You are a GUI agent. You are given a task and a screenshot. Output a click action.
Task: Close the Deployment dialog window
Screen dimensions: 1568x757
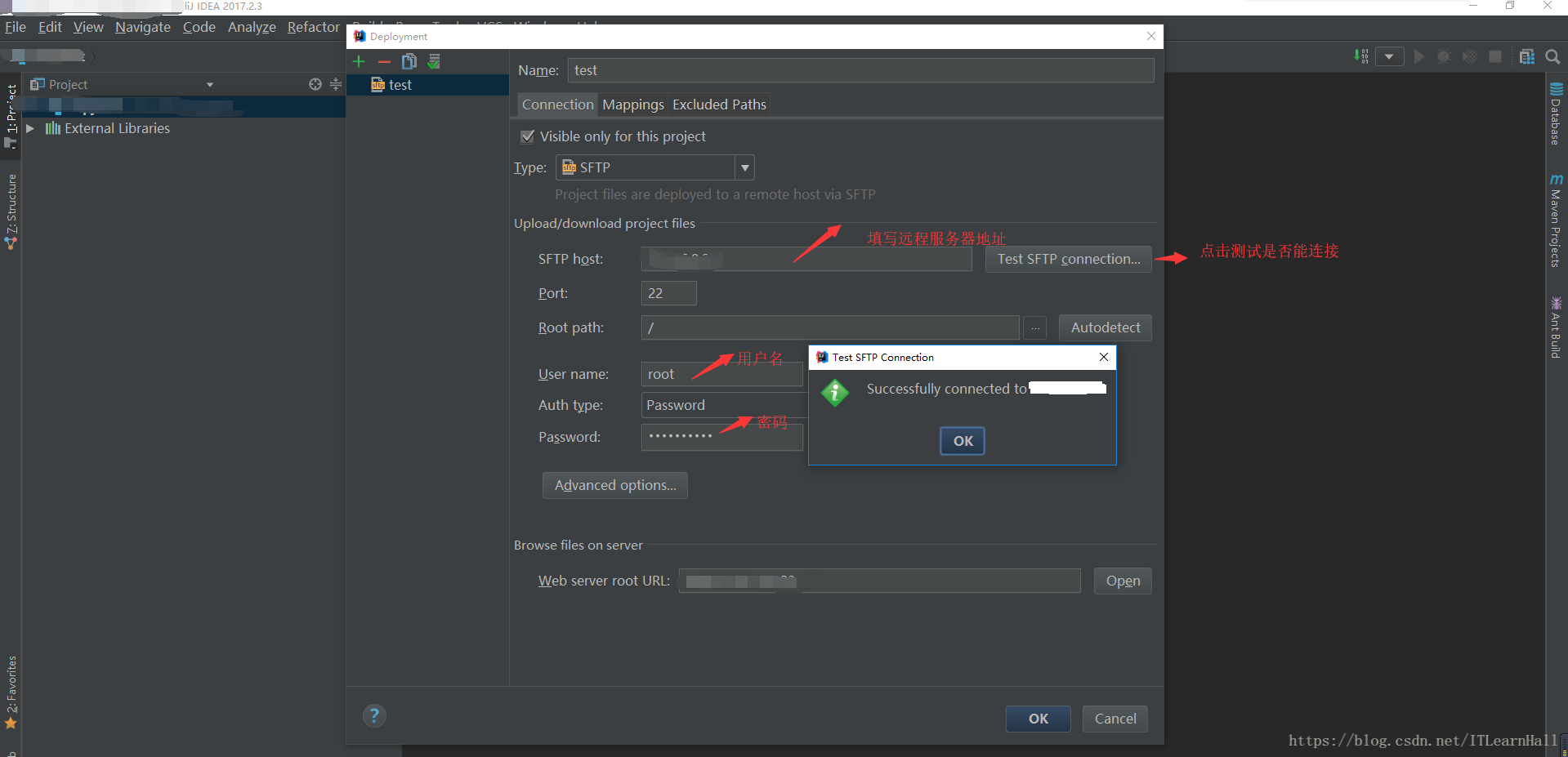[x=1150, y=36]
